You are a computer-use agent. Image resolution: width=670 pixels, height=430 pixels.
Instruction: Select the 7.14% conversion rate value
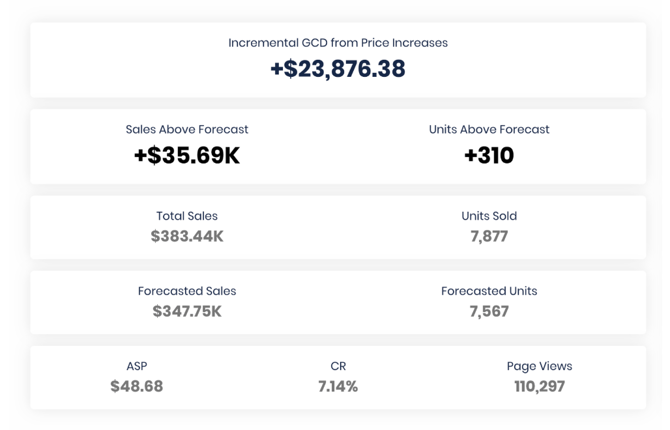[338, 386]
